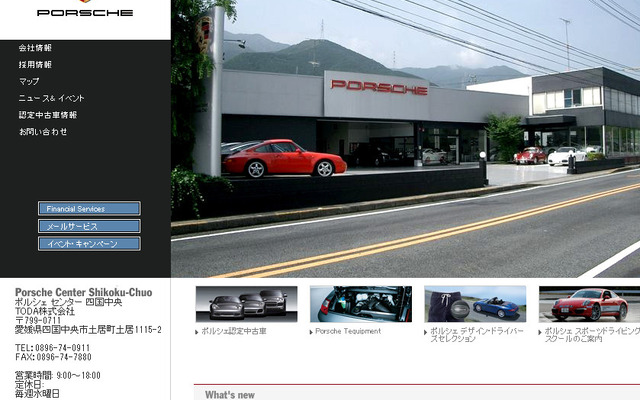Follow the ポルシェ スポーツドライビングスクール link
Image resolution: width=640 pixels, height=400 pixels.
coord(592,335)
